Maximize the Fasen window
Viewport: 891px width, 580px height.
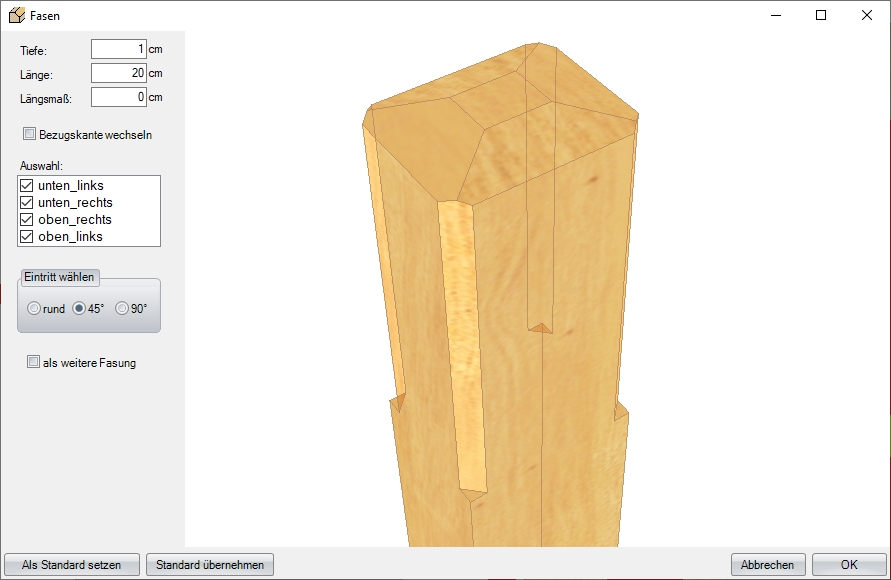tap(820, 16)
